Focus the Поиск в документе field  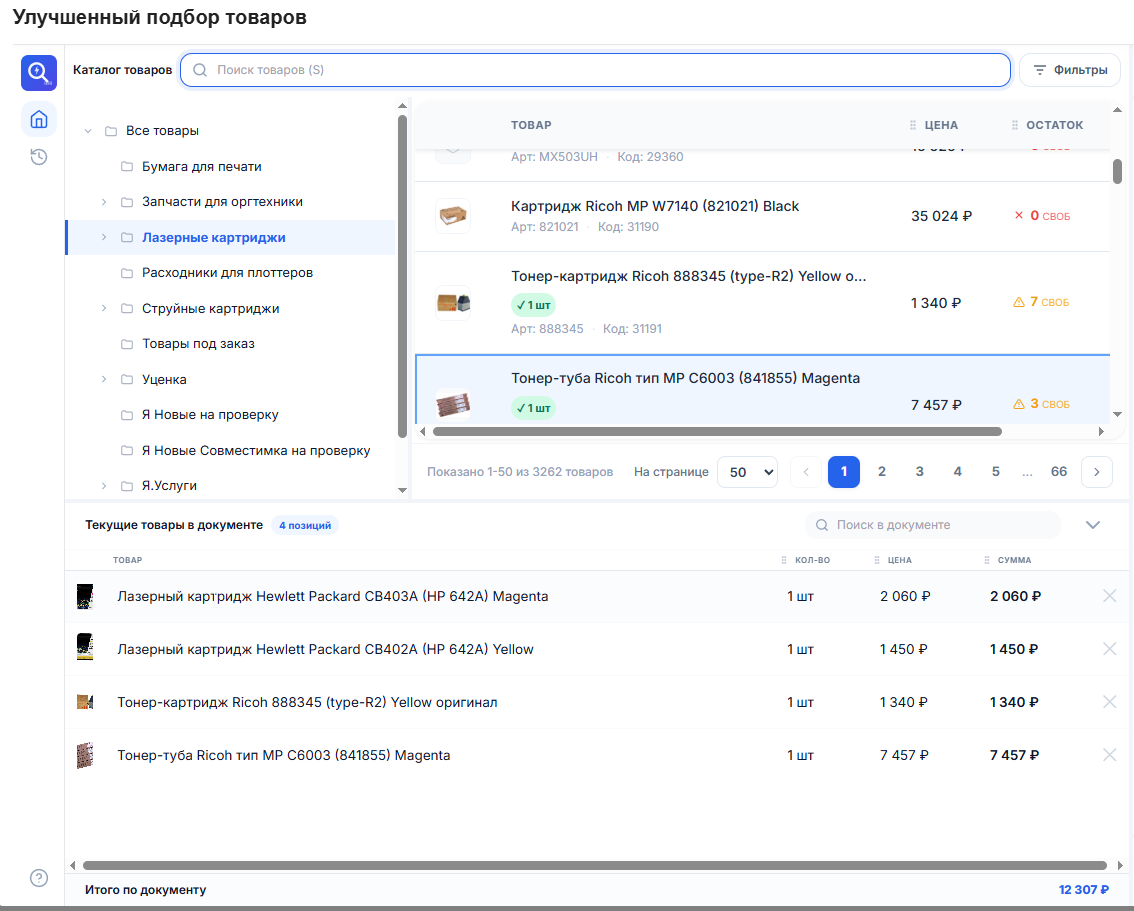[x=933, y=525]
